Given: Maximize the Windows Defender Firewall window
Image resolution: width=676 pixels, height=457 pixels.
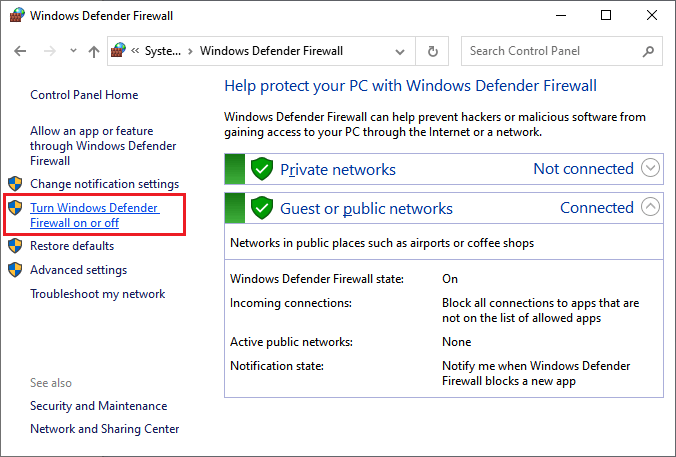Looking at the screenshot, I should tap(606, 16).
